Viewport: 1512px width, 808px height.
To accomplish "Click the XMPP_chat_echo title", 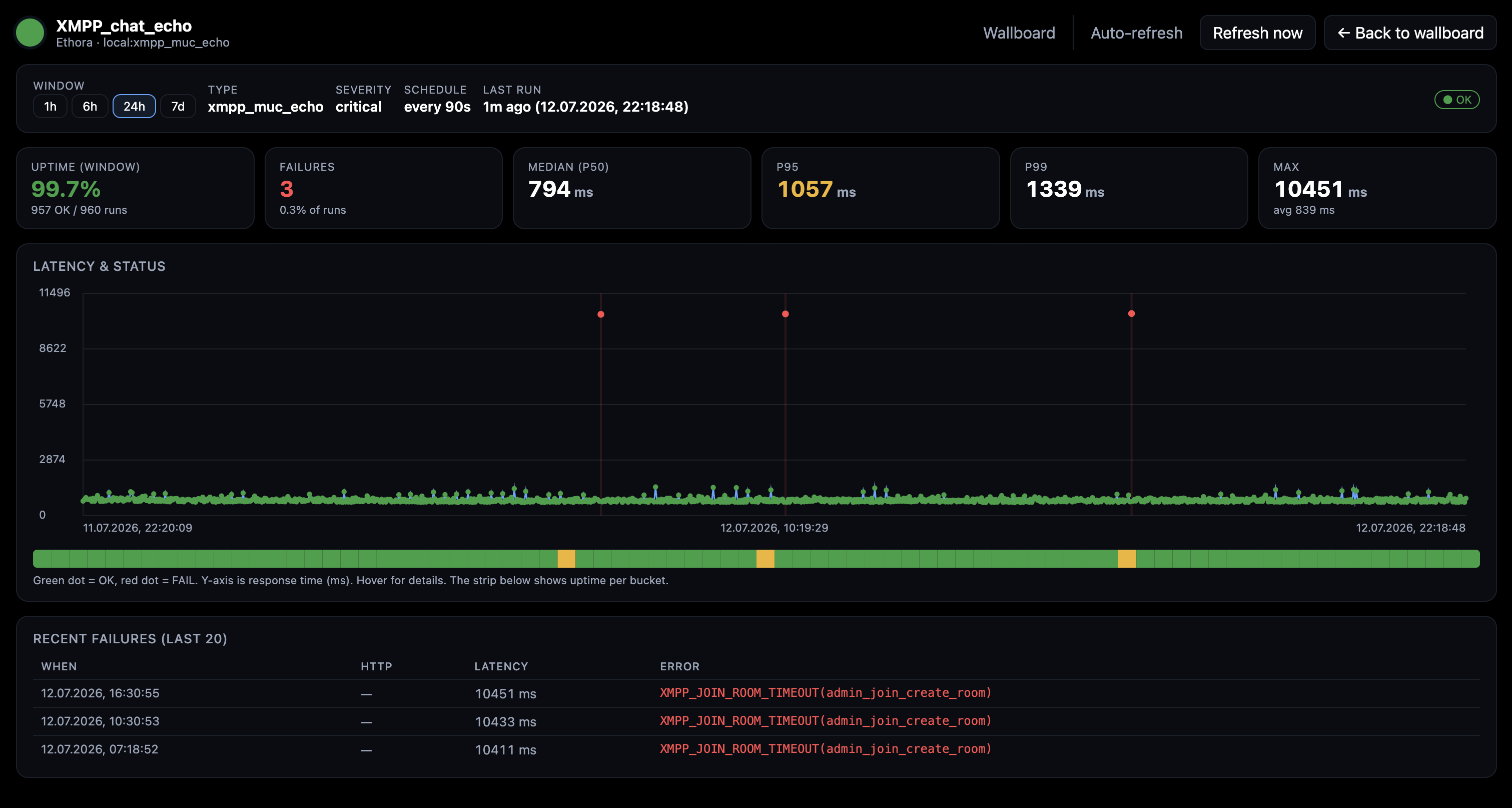I will (124, 26).
